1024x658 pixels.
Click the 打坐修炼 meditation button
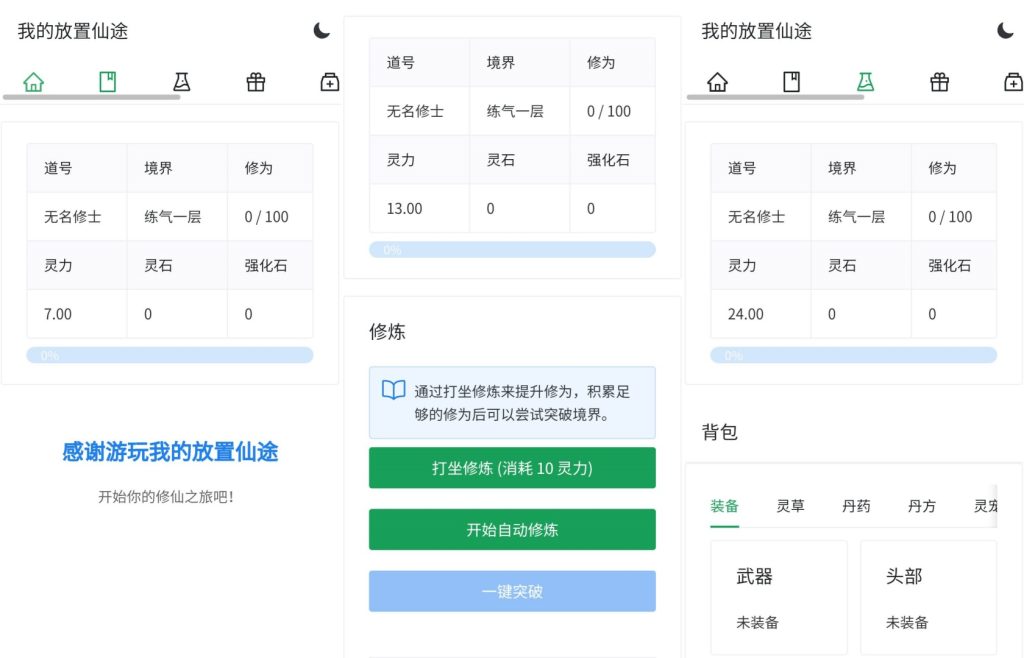(x=512, y=467)
